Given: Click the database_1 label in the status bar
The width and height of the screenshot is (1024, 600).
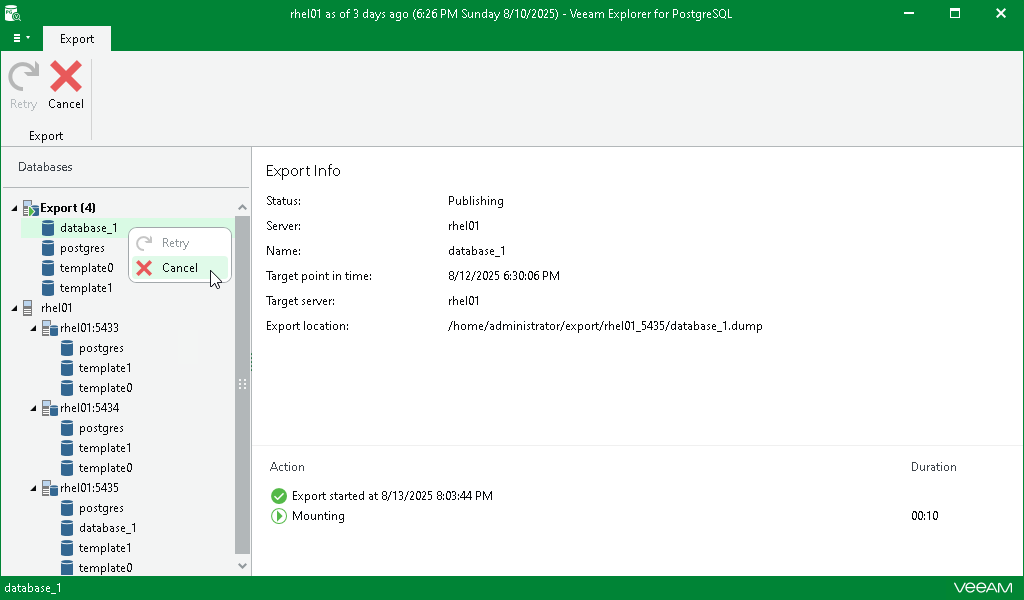Looking at the screenshot, I should [x=34, y=588].
